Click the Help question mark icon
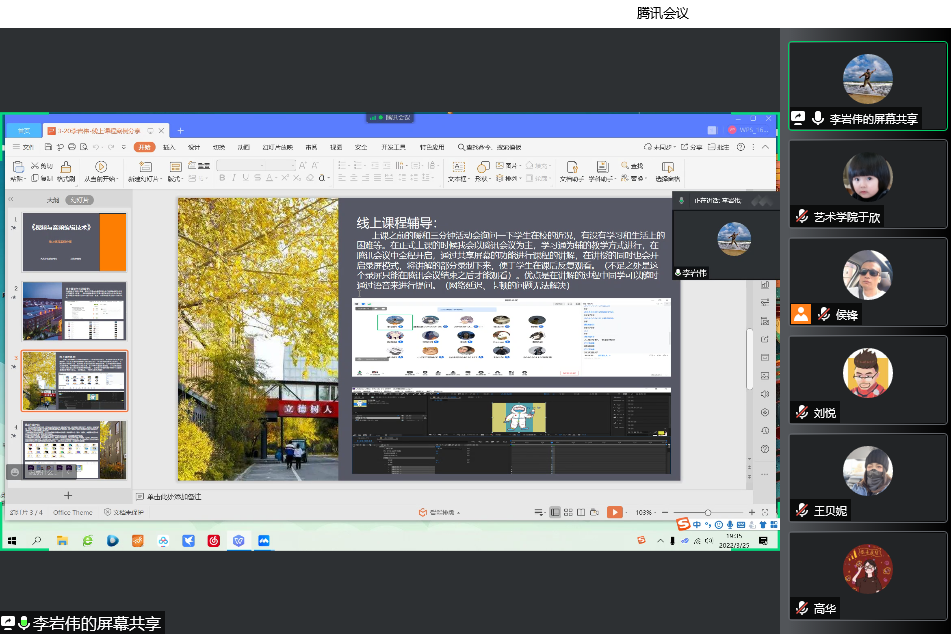 [x=741, y=147]
